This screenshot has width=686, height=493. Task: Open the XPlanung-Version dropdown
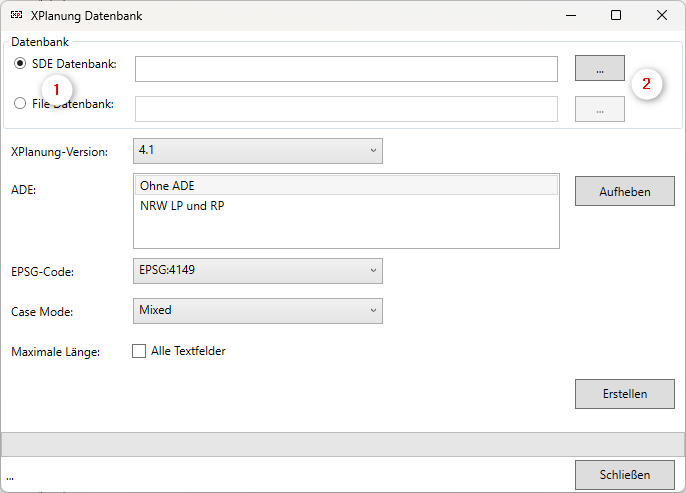point(257,150)
